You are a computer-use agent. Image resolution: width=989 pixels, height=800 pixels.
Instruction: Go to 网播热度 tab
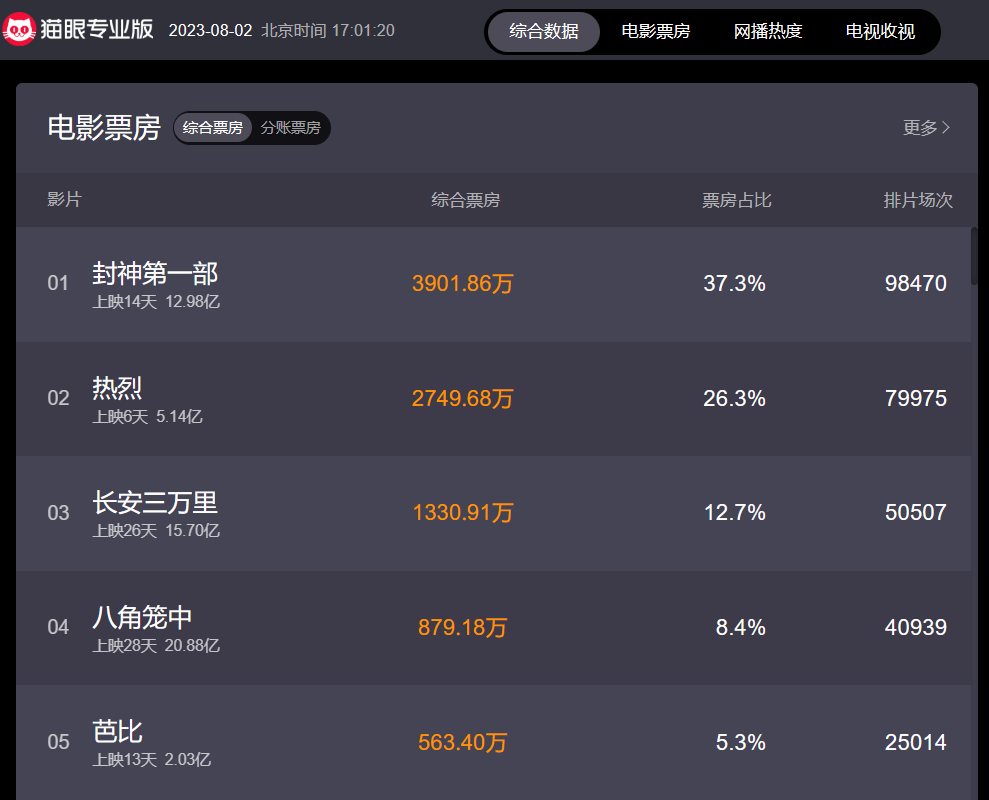coord(768,31)
